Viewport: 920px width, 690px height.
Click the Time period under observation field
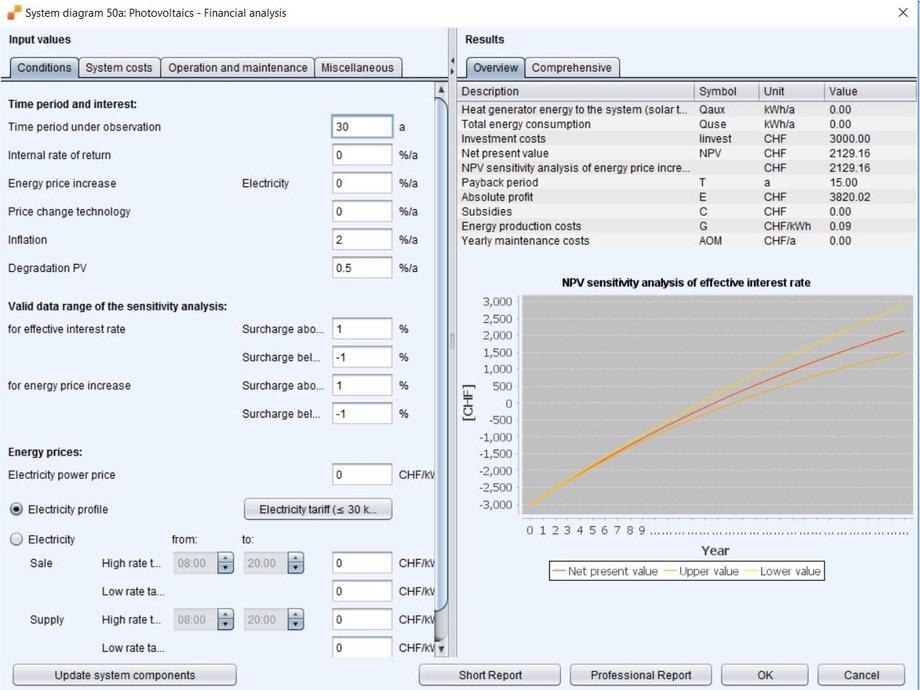(362, 127)
